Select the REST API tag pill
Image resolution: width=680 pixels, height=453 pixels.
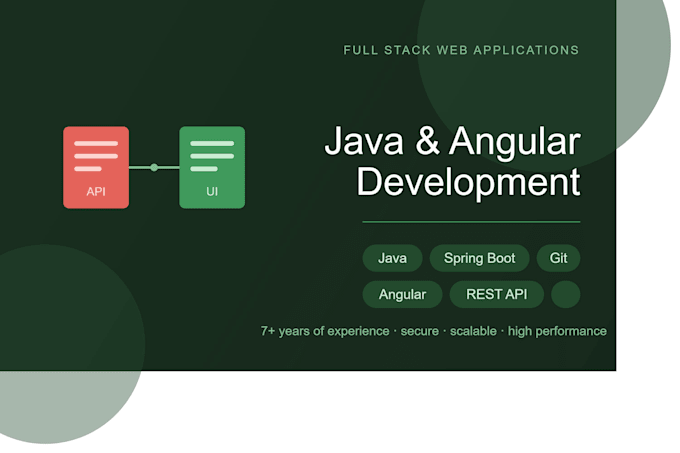pos(497,294)
